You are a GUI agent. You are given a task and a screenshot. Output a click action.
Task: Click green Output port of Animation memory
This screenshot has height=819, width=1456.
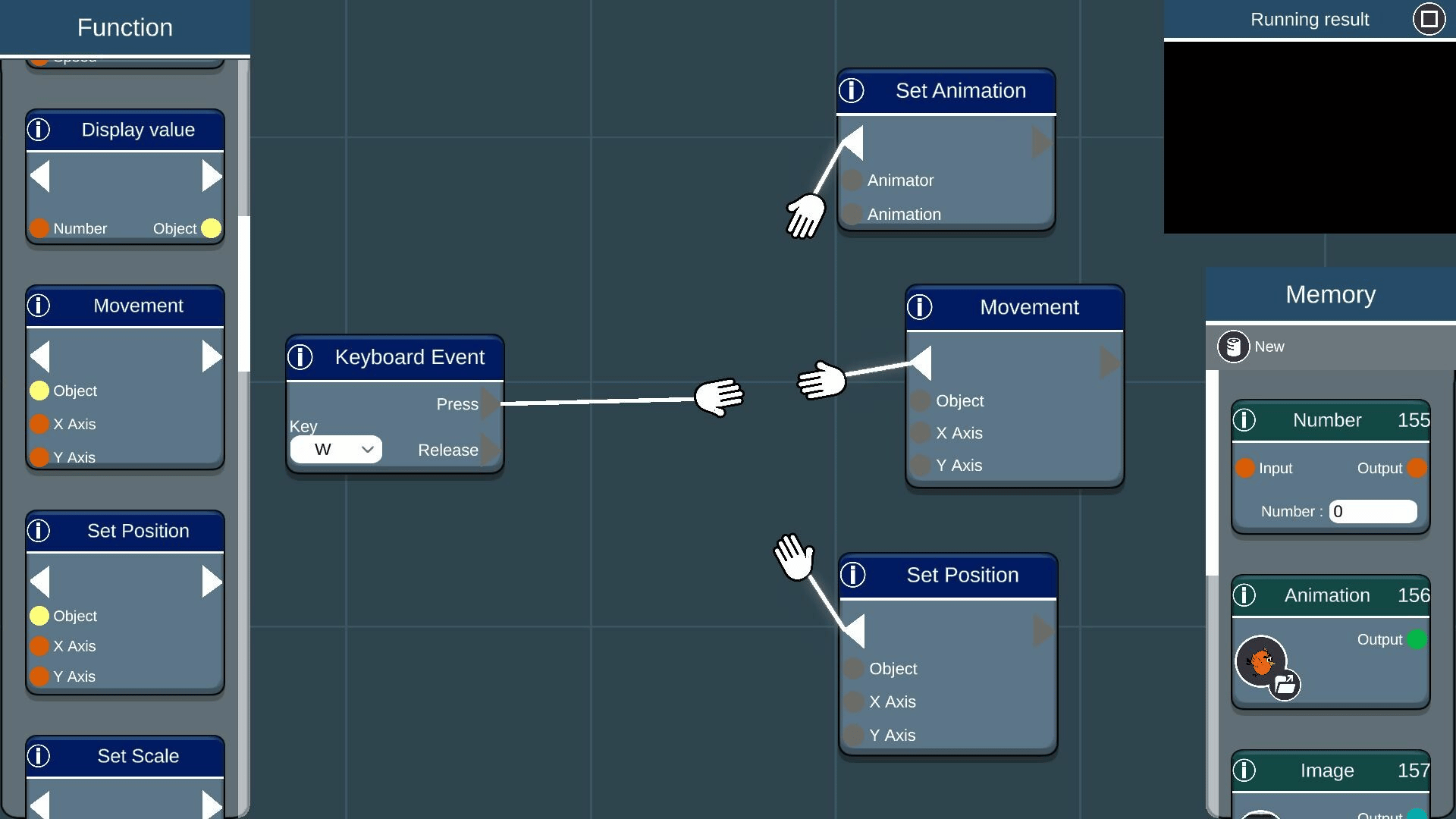(x=1416, y=639)
